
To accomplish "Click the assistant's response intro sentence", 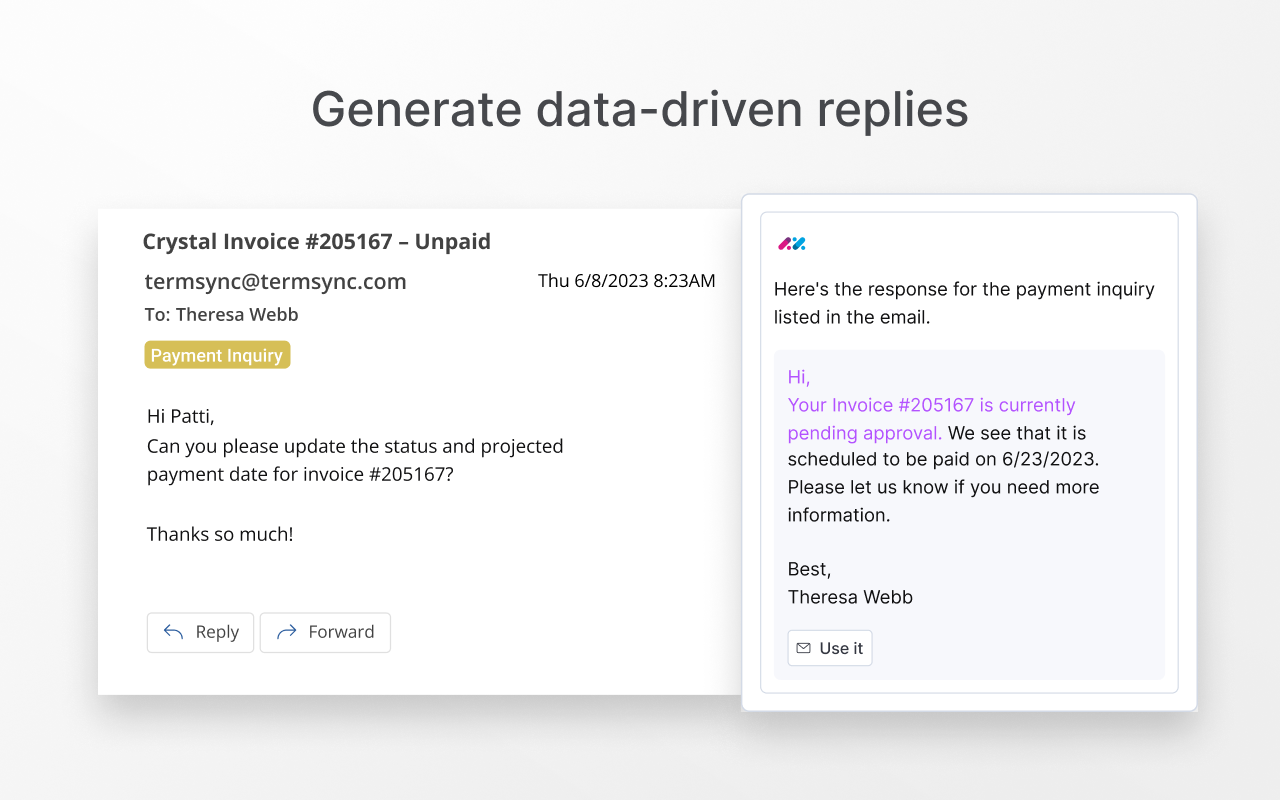I will 964,303.
